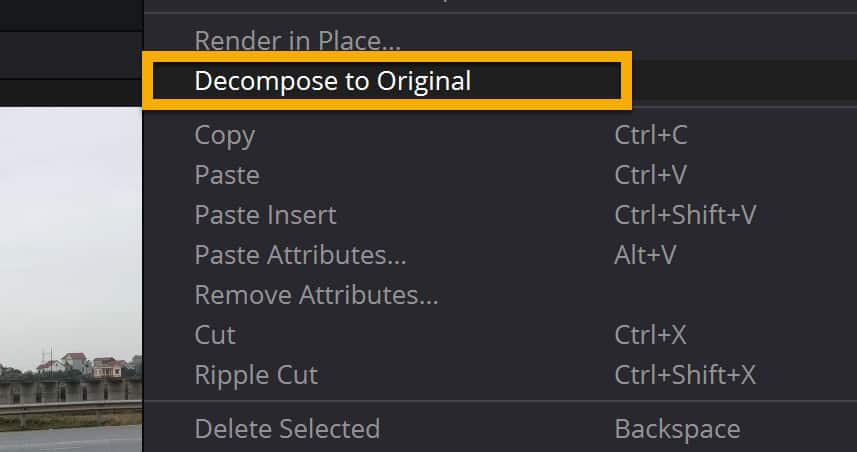The image size is (857, 452).
Task: Click Delete Selected menu entry
Action: pos(287,428)
